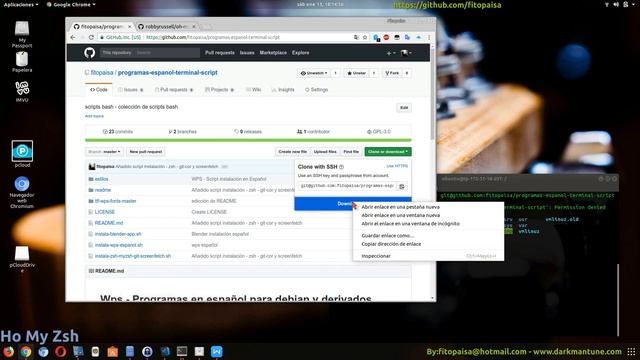The image size is (640, 360).
Task: Open the applications grid at dock corner
Action: pyautogui.click(x=631, y=351)
